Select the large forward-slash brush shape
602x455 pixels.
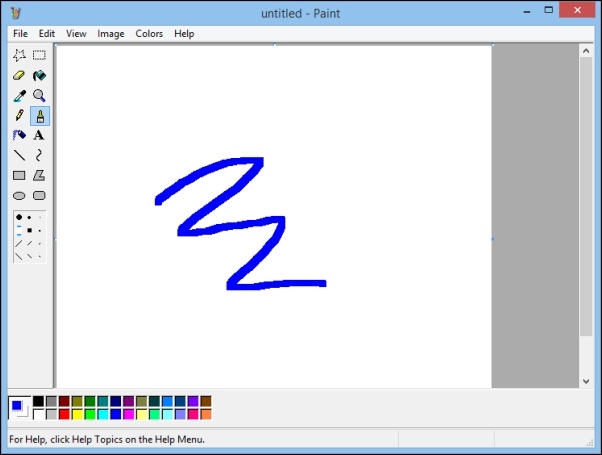point(19,243)
